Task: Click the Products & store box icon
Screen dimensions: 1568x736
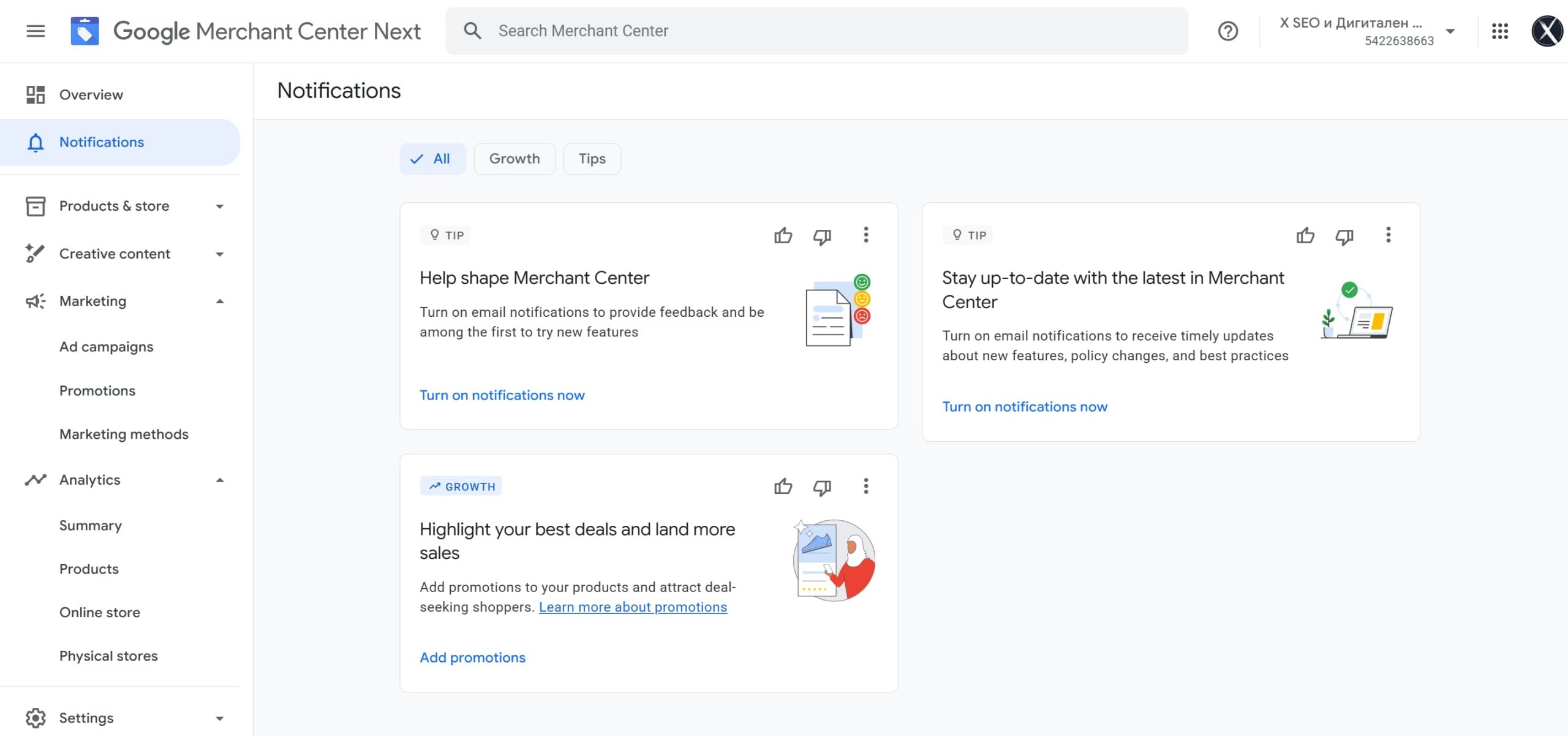Action: [x=36, y=206]
